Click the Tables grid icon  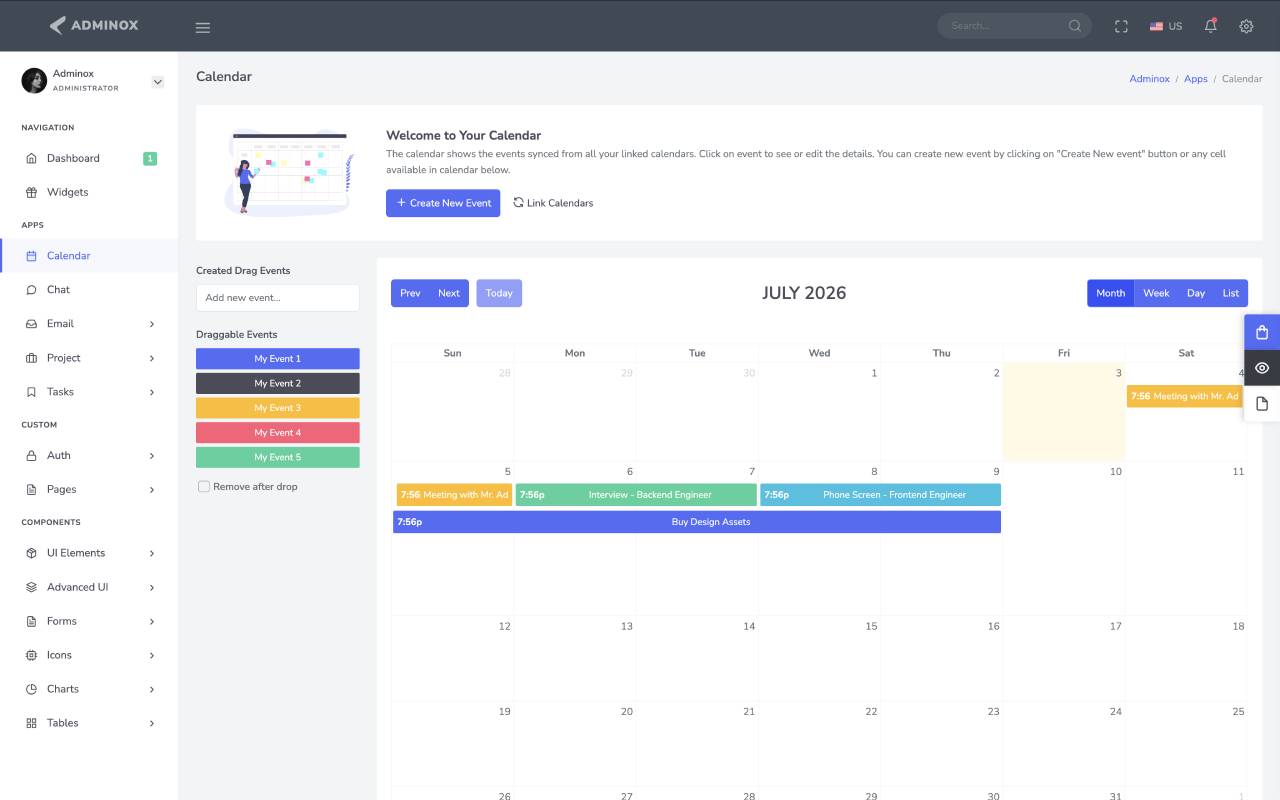click(31, 723)
